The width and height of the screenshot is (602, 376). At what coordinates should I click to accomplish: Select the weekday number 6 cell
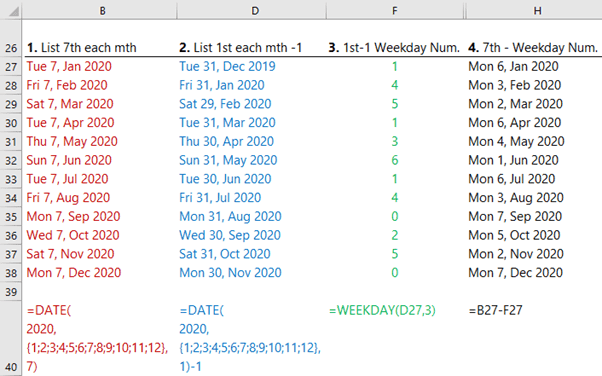(x=395, y=160)
